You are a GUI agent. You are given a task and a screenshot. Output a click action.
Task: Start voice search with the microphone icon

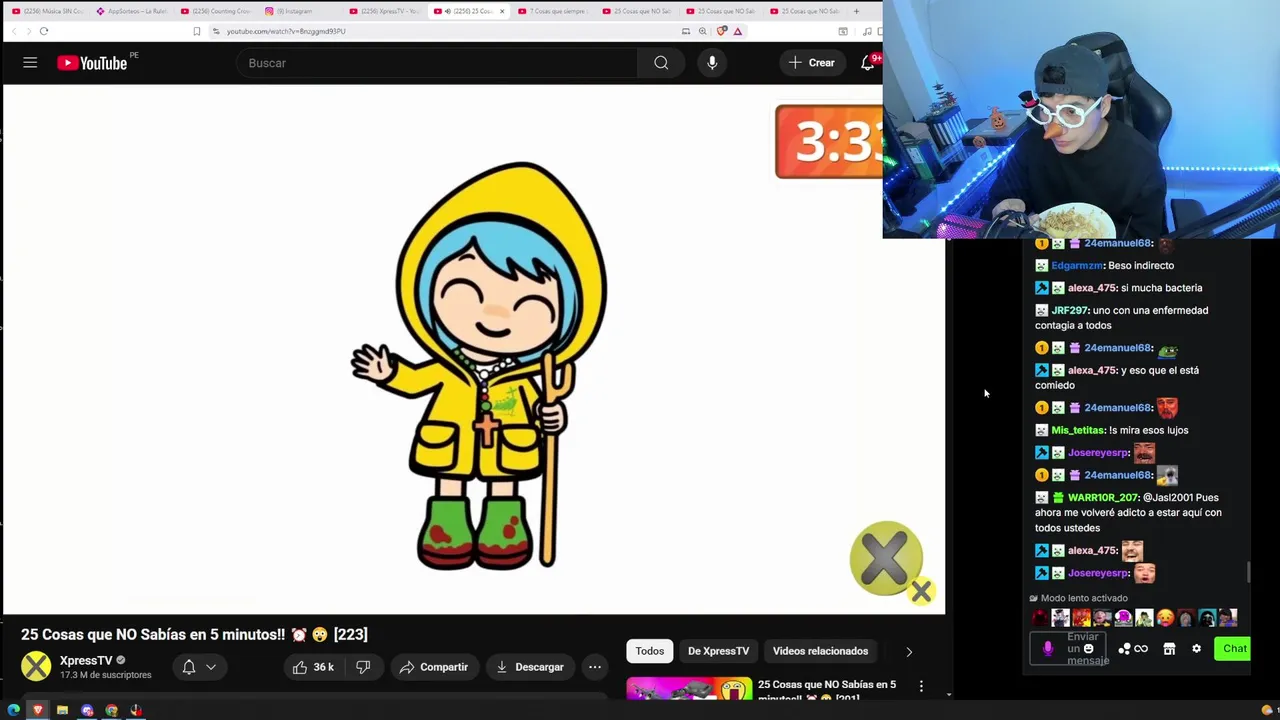[712, 63]
